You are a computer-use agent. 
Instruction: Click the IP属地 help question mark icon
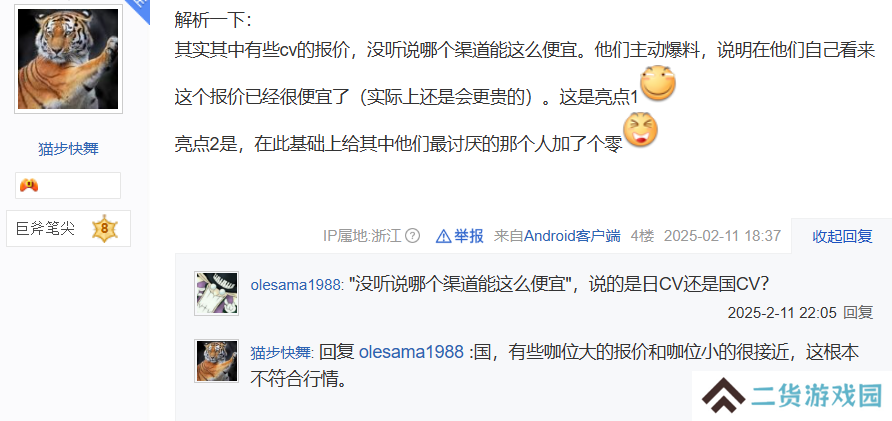[x=414, y=236]
